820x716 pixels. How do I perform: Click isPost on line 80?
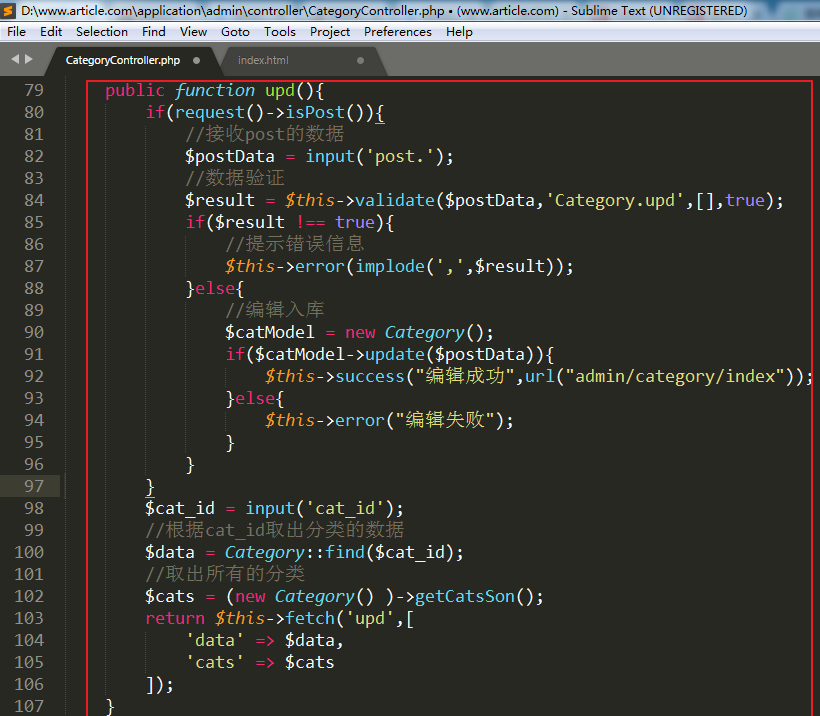[x=315, y=112]
